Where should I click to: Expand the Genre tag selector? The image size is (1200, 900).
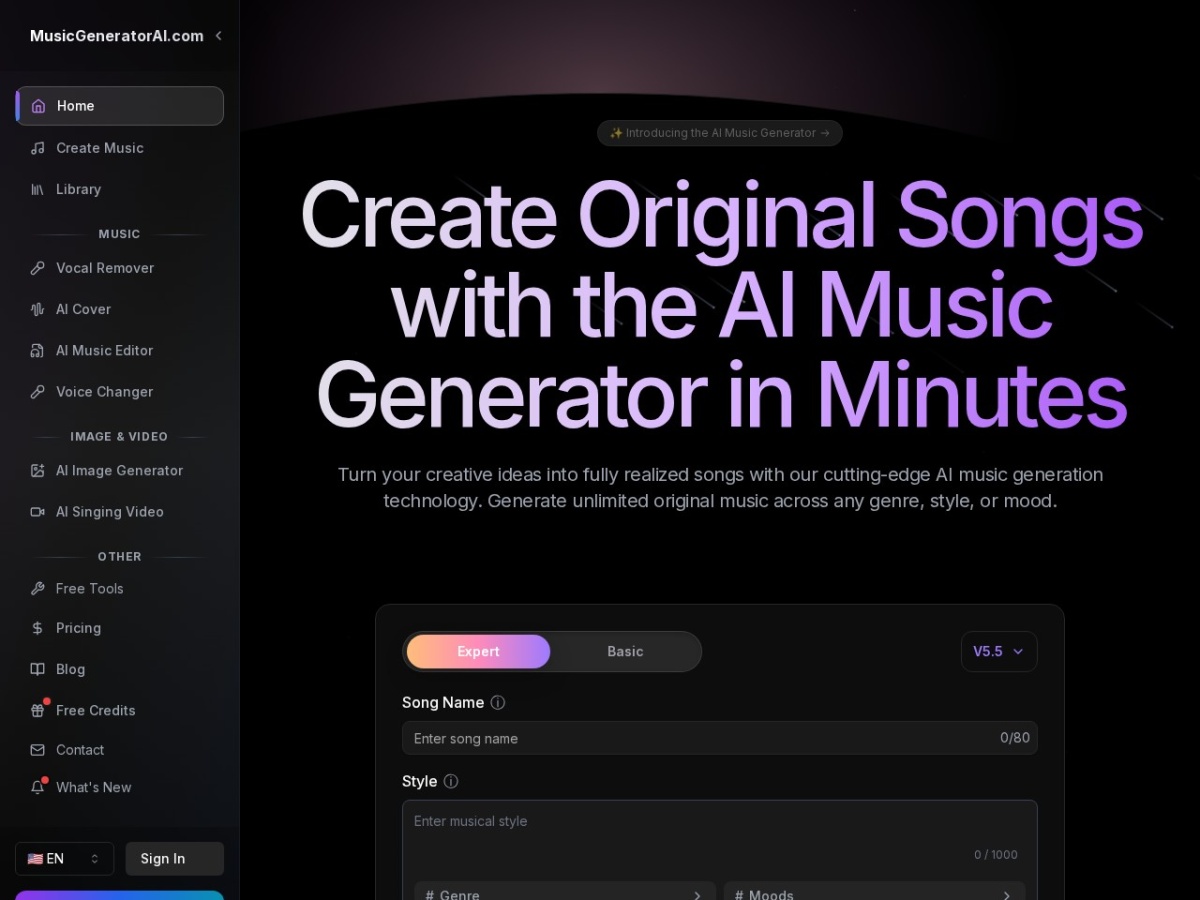click(565, 891)
